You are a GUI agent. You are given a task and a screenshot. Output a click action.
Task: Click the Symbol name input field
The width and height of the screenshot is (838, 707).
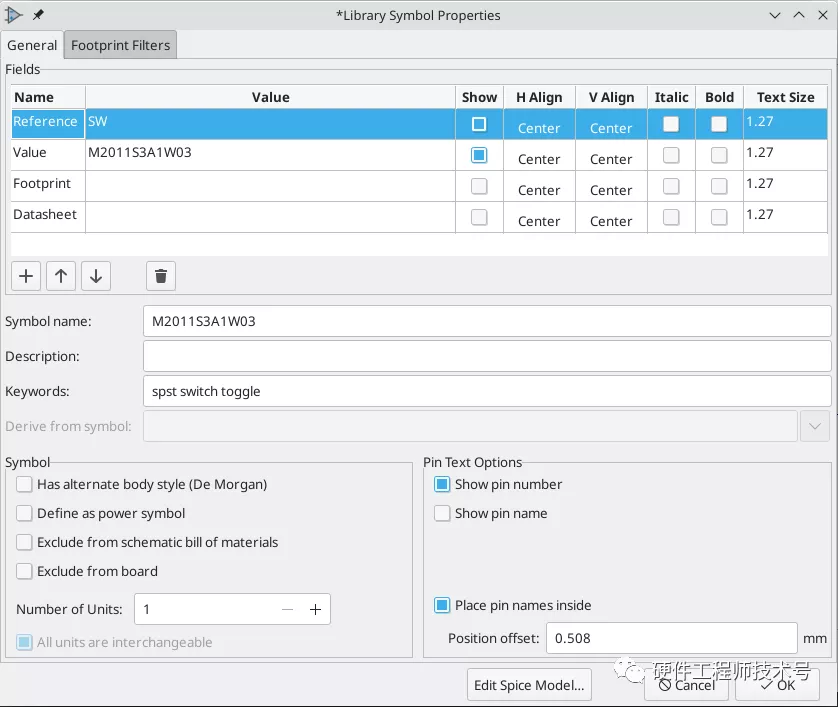click(x=487, y=321)
